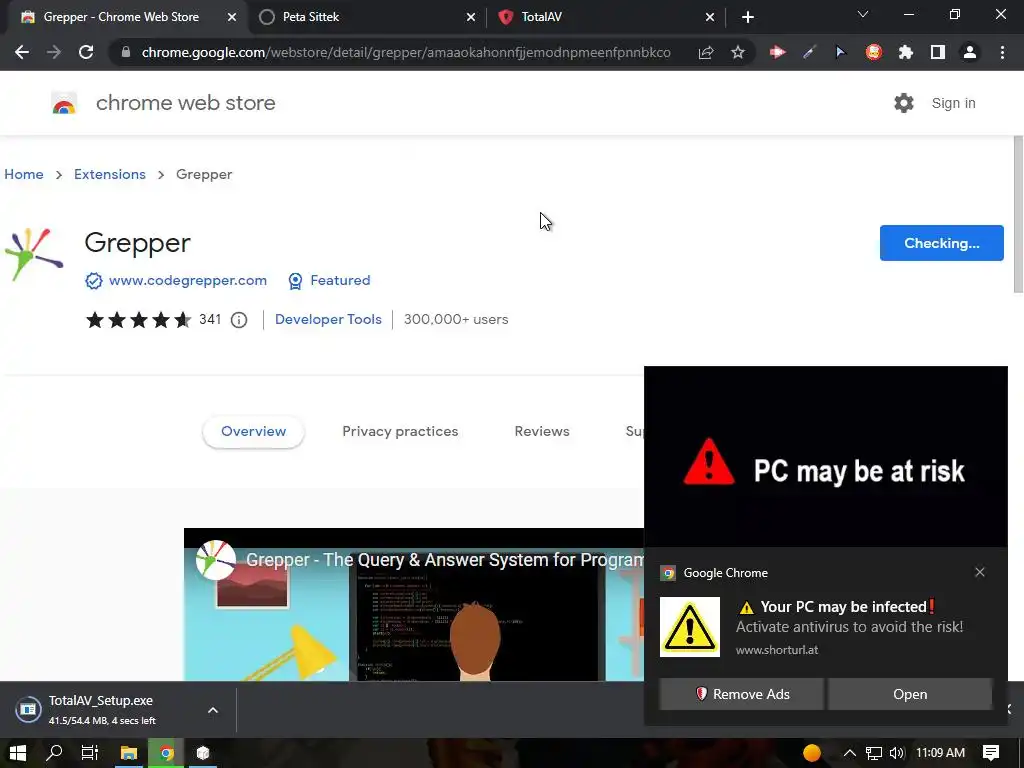Click the Open button in notification
1024x768 pixels.
pos(910,694)
